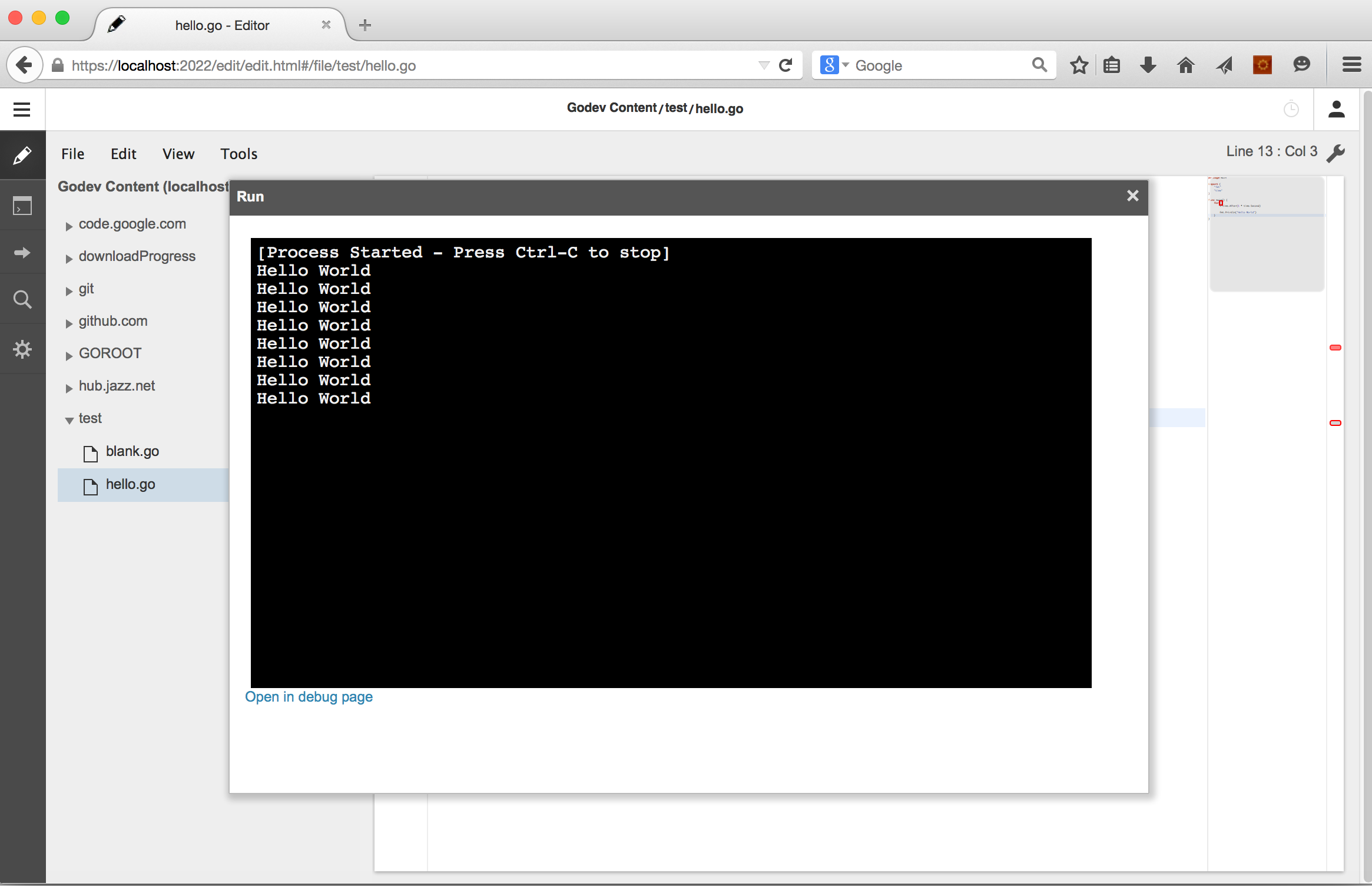Click the red annotation marker in the overview ruler
This screenshot has width=1372, height=886.
[1335, 348]
